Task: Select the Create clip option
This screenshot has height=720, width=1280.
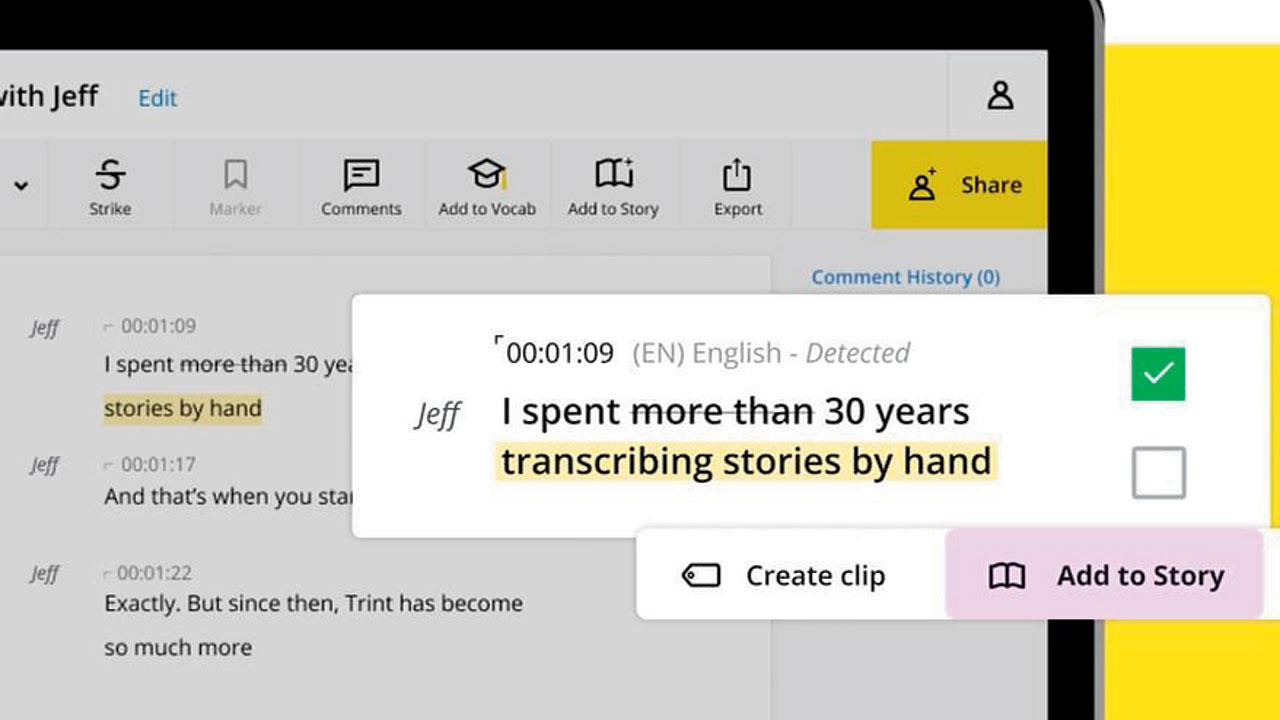Action: 814,576
